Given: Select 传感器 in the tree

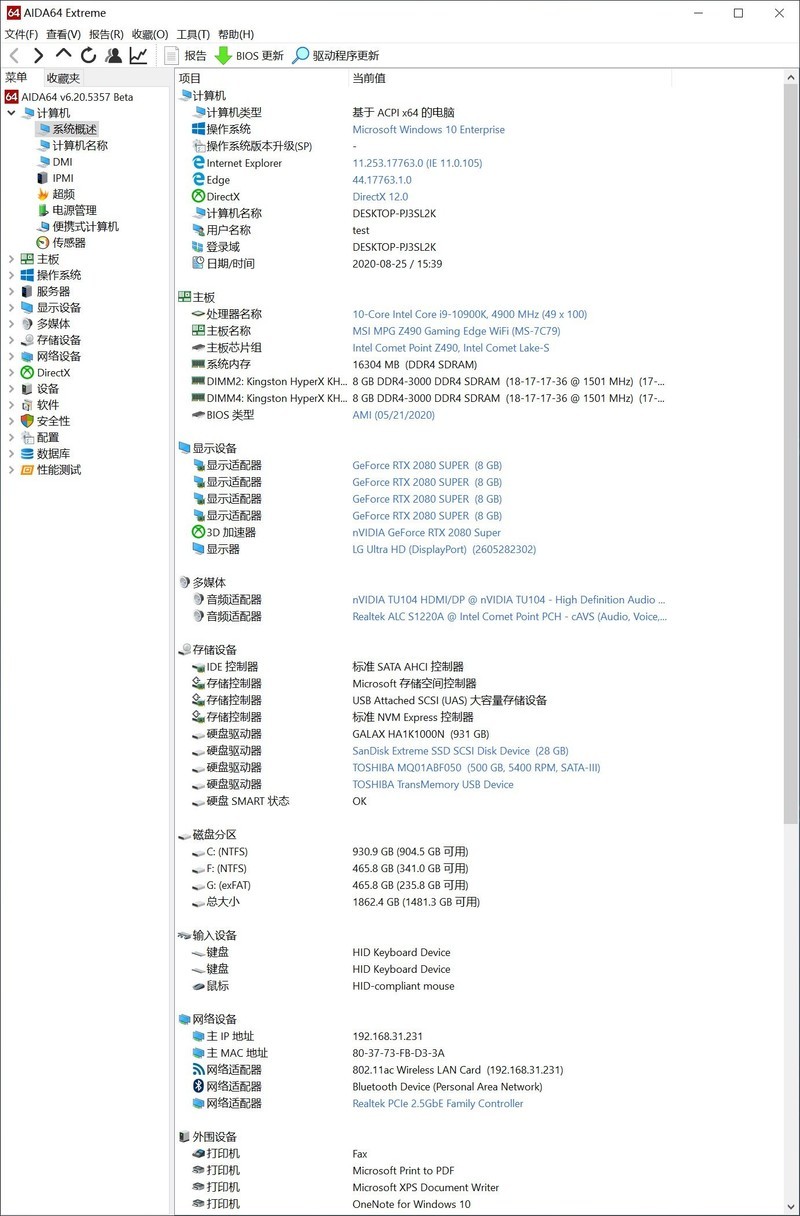Looking at the screenshot, I should tap(68, 243).
